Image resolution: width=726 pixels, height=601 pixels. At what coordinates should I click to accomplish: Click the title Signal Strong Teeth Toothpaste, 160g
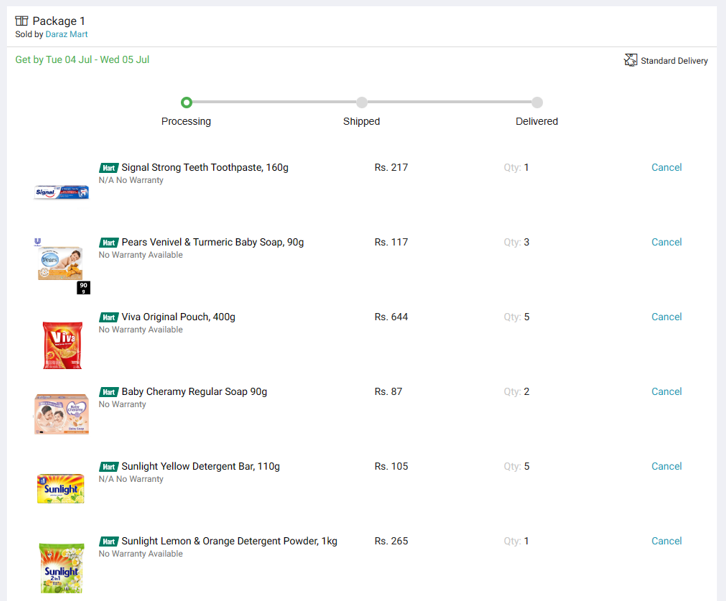[205, 168]
